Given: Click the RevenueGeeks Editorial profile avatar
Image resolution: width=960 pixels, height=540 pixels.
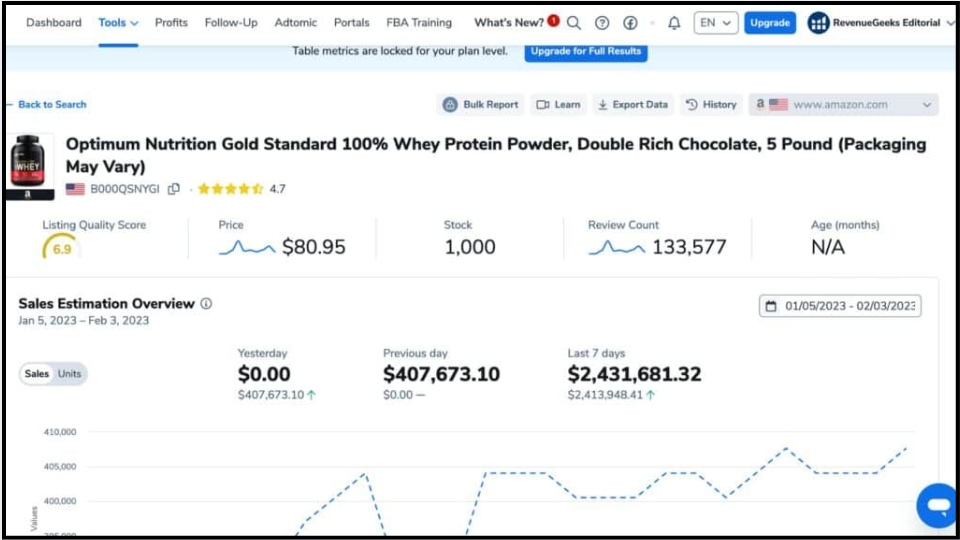Looking at the screenshot, I should 818,23.
